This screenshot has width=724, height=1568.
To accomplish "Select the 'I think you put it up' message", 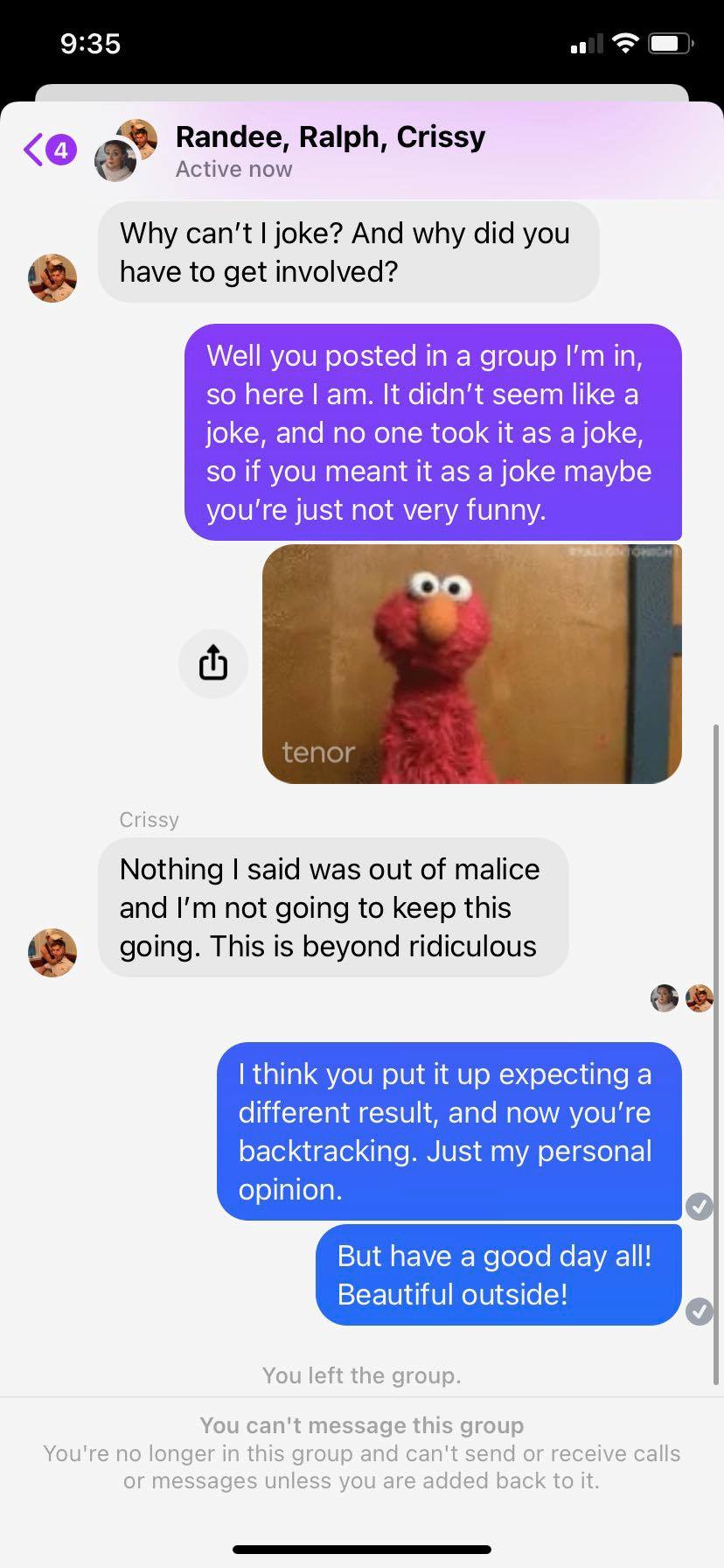I will tap(449, 1130).
